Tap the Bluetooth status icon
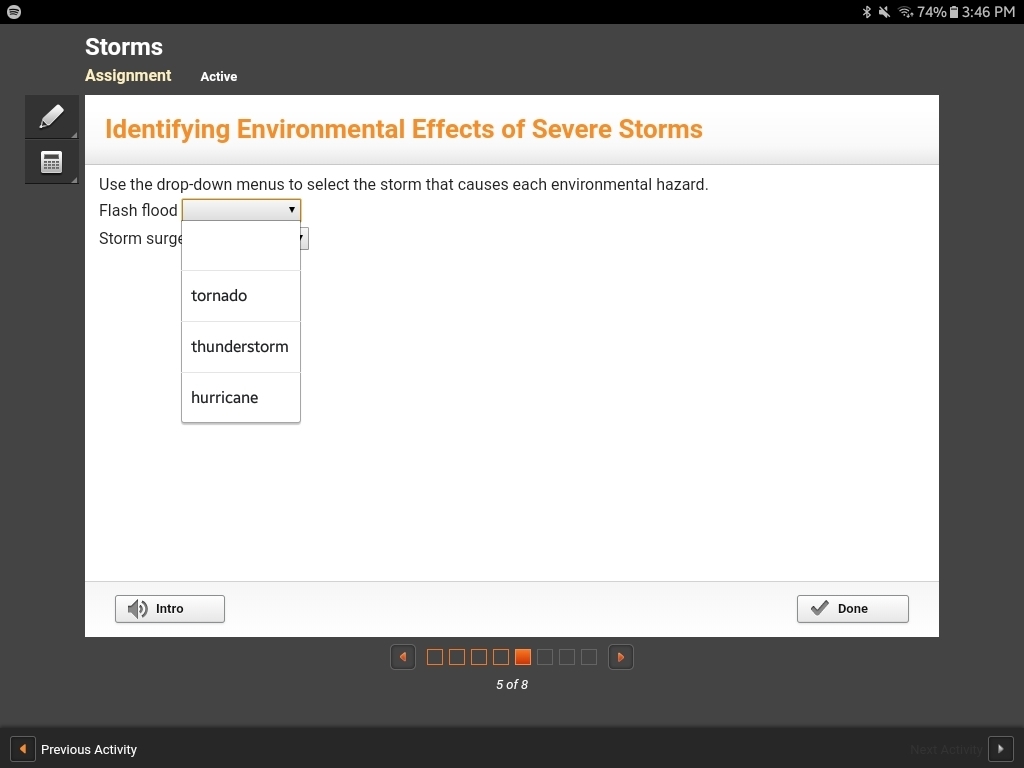Image resolution: width=1024 pixels, height=768 pixels. [x=867, y=12]
